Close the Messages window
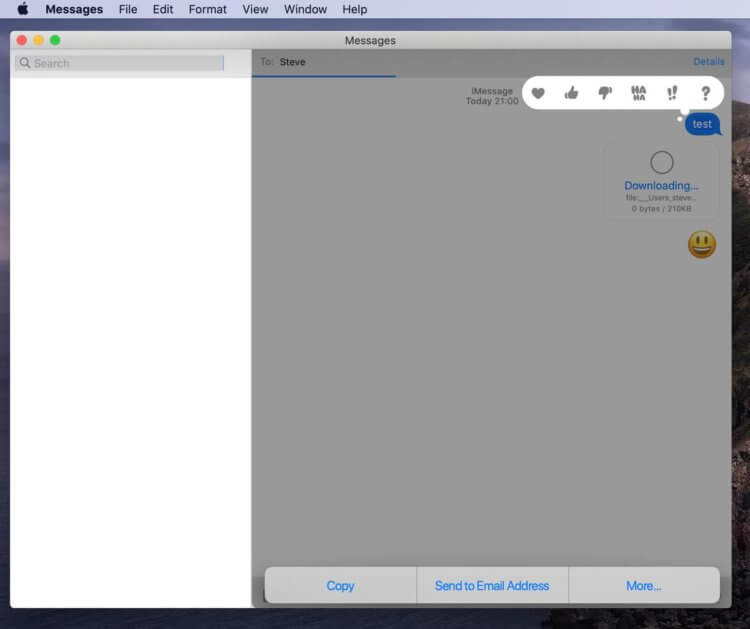This screenshot has height=629, width=750. click(22, 40)
